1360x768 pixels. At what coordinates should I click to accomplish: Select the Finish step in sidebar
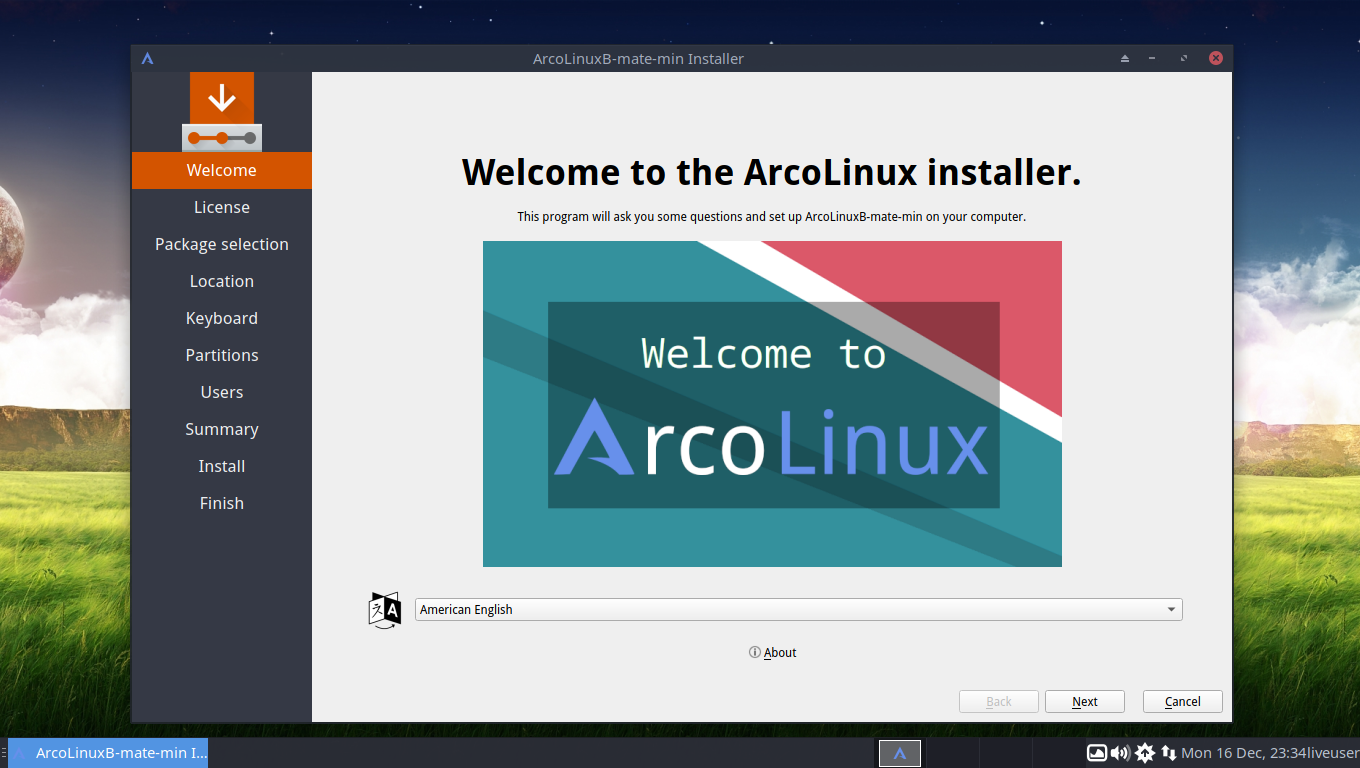[x=222, y=503]
